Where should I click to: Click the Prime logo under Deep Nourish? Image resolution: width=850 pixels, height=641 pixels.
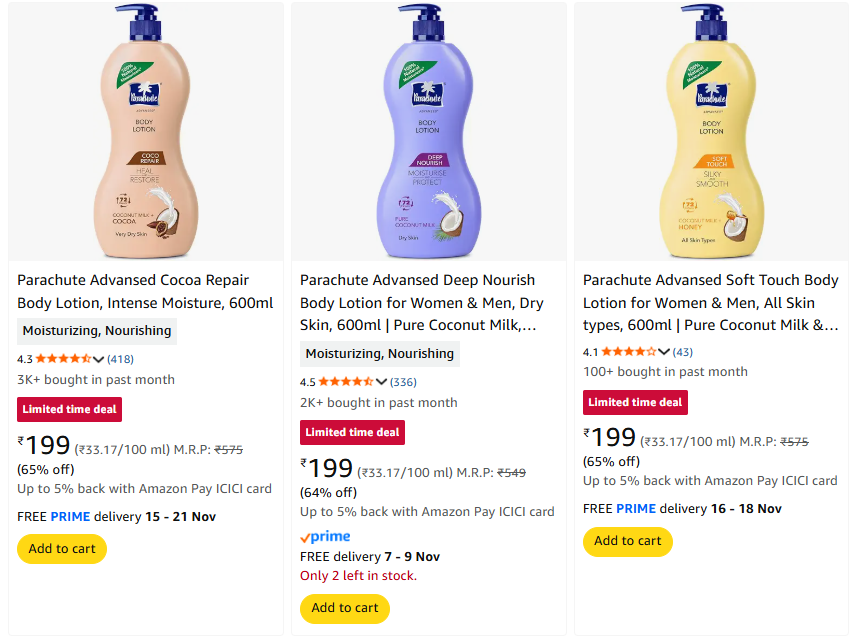325,537
